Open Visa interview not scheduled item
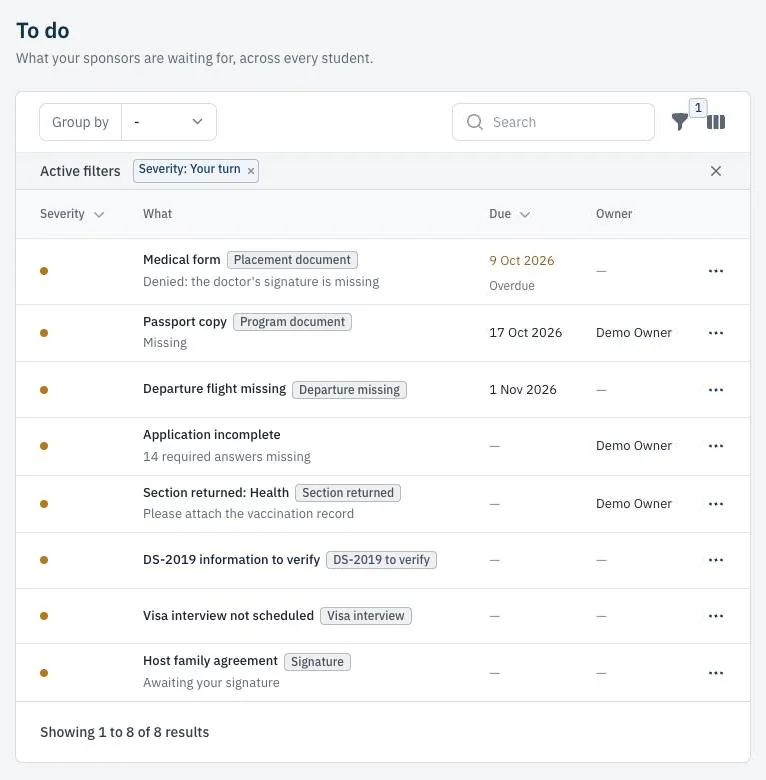This screenshot has width=766, height=780. [228, 615]
